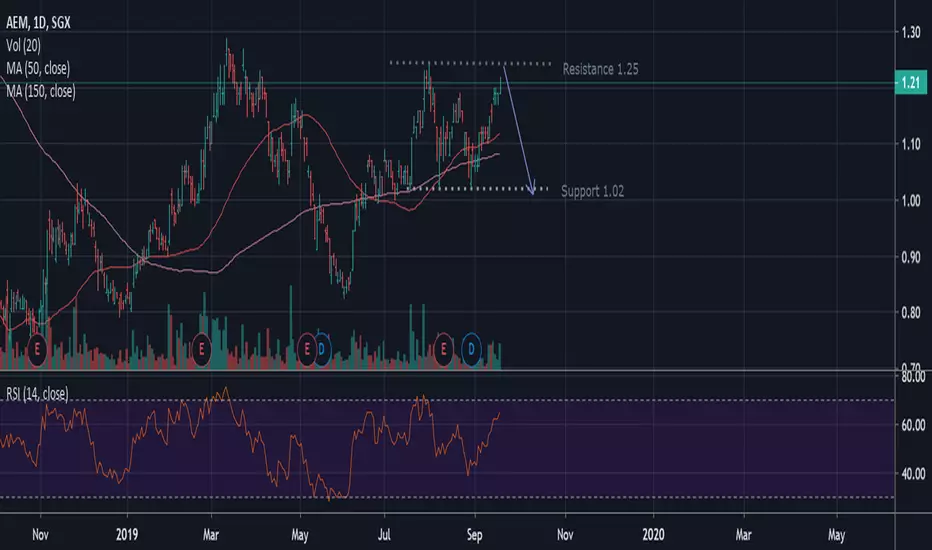Select the RSI (14, close) indicator legend
This screenshot has width=932, height=550.
tap(37, 394)
